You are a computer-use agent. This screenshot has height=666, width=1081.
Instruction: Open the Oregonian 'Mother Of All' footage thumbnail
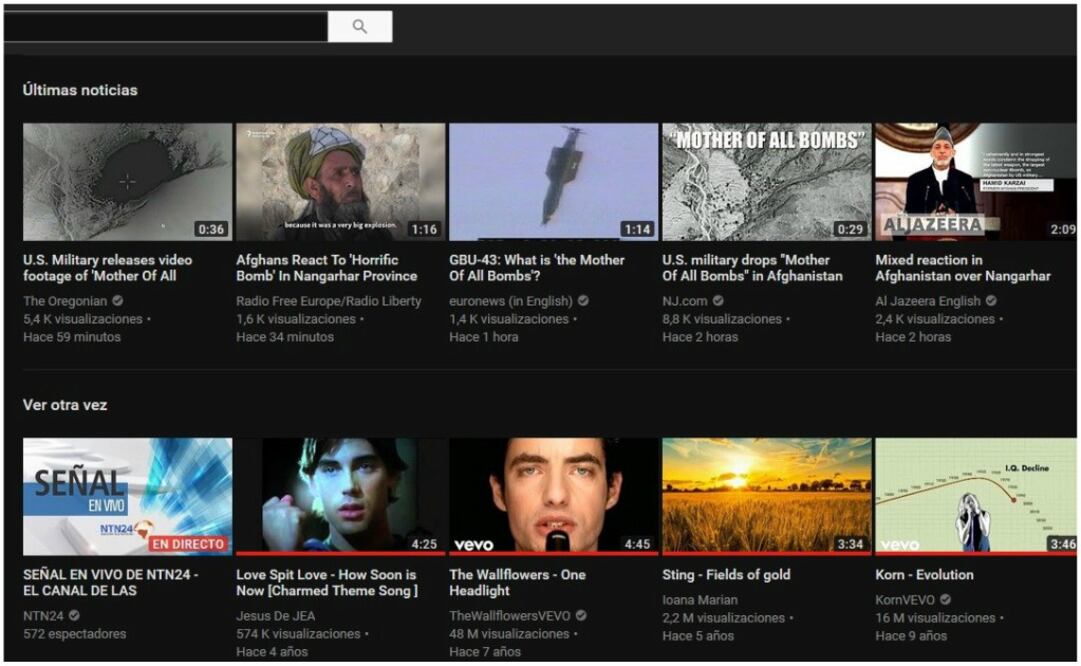[x=127, y=182]
